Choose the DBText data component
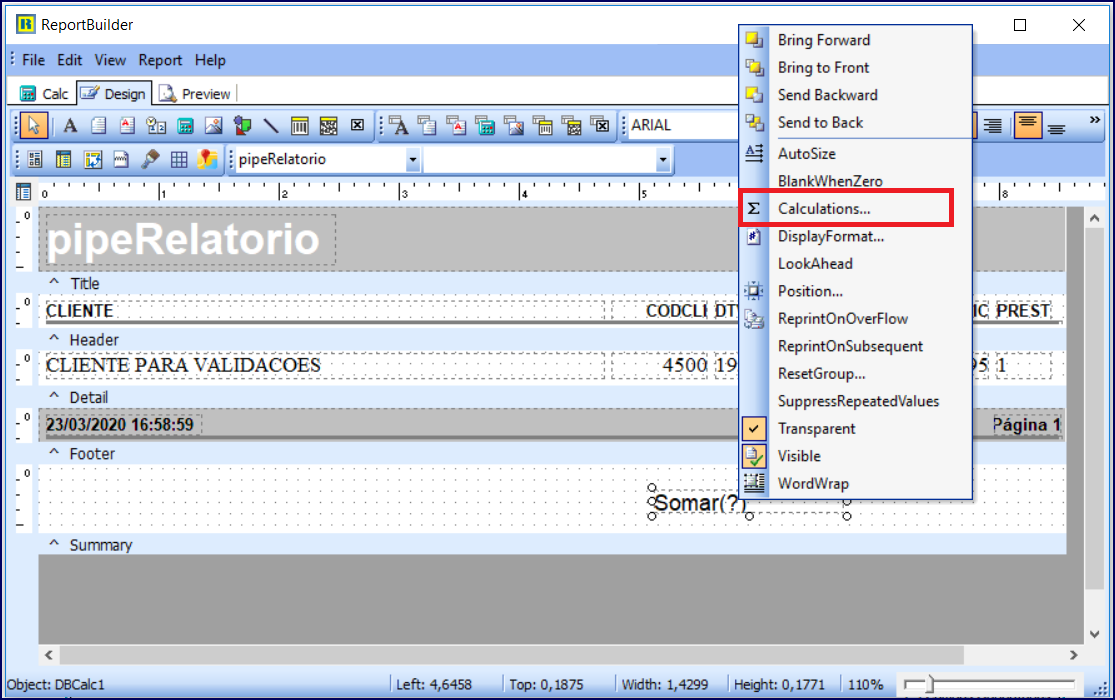The height and width of the screenshot is (700, 1115). (400, 126)
